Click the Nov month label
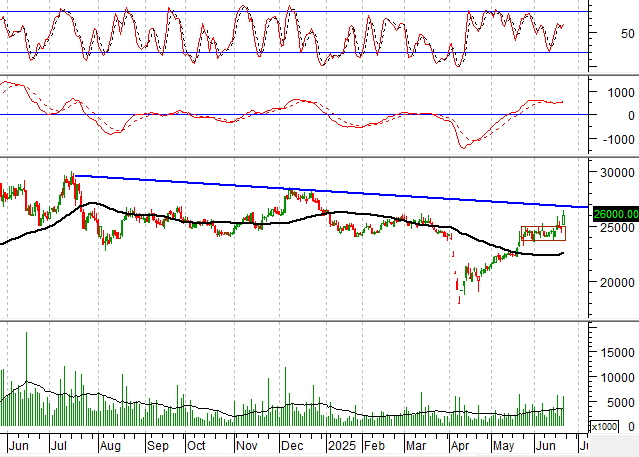The image size is (639, 457). click(x=246, y=444)
